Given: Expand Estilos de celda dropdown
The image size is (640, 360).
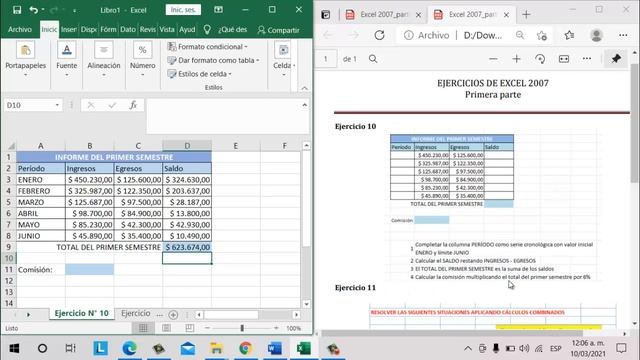Looking at the screenshot, I should [230, 74].
